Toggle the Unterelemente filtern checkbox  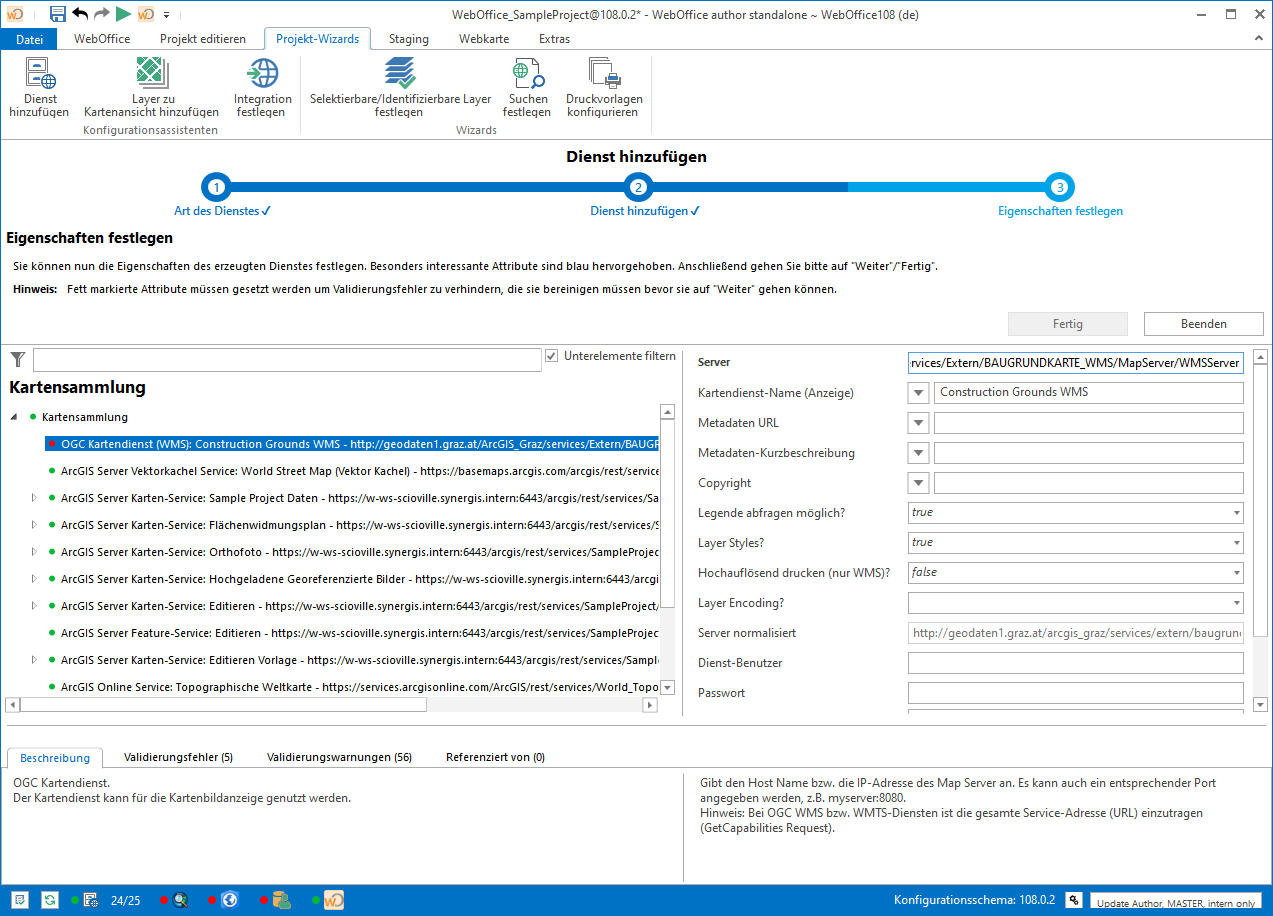[552, 356]
